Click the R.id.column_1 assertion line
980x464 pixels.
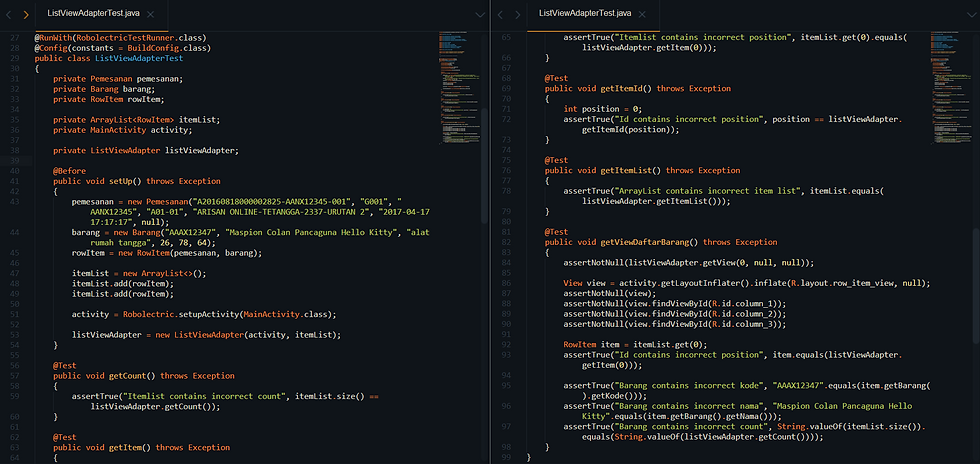click(x=674, y=303)
